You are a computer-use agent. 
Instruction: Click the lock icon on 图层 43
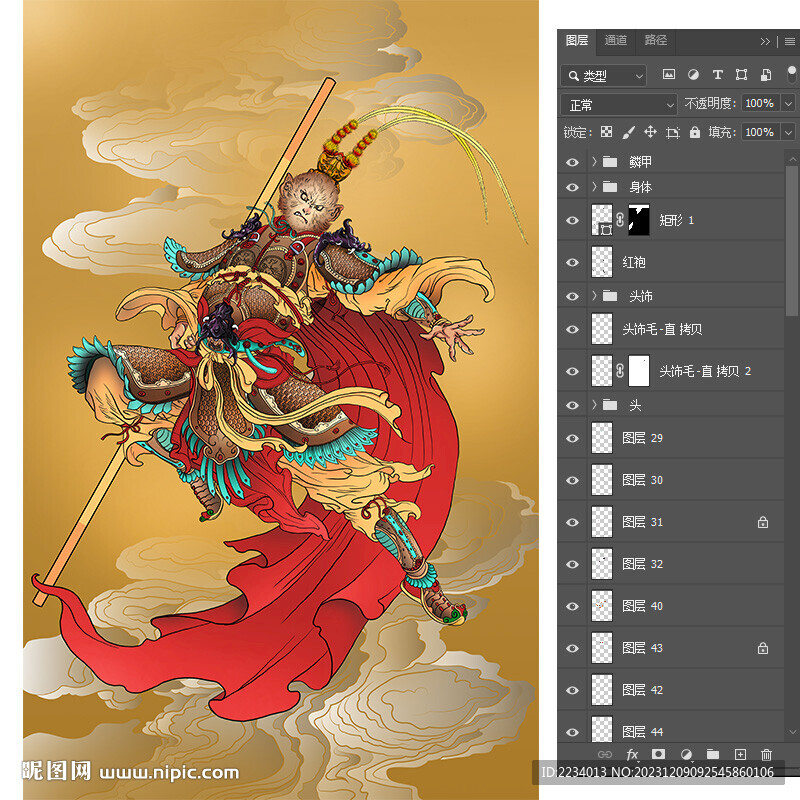tap(763, 648)
